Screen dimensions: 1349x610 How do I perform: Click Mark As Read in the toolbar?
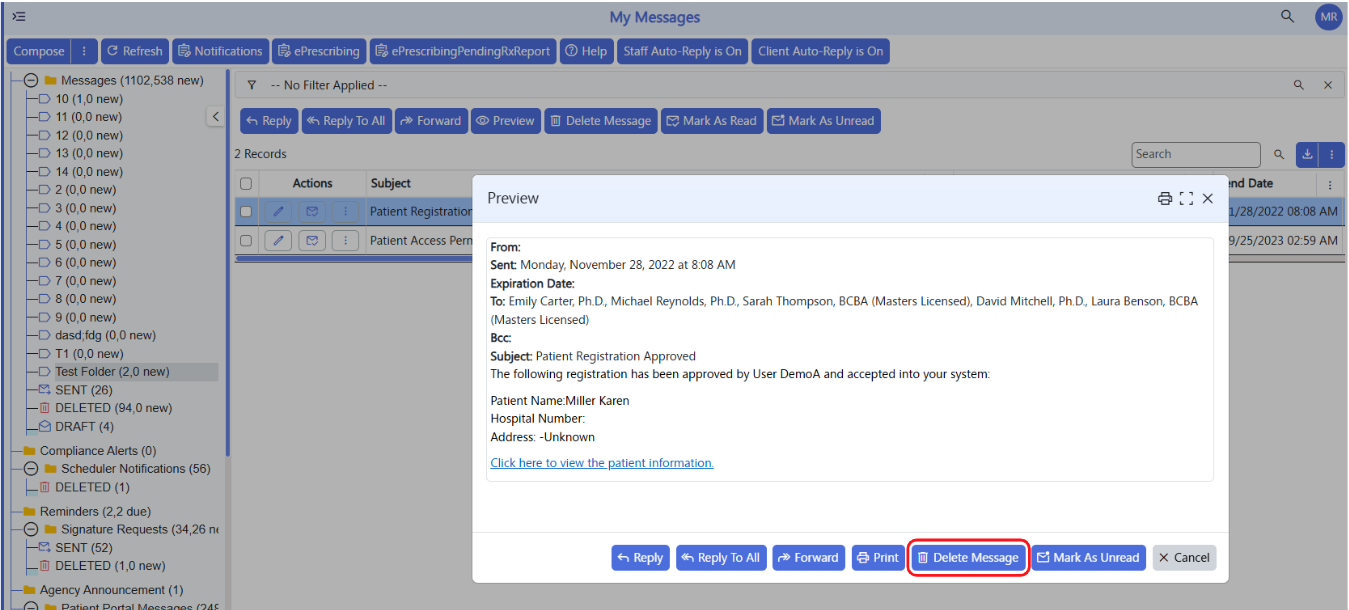712,121
